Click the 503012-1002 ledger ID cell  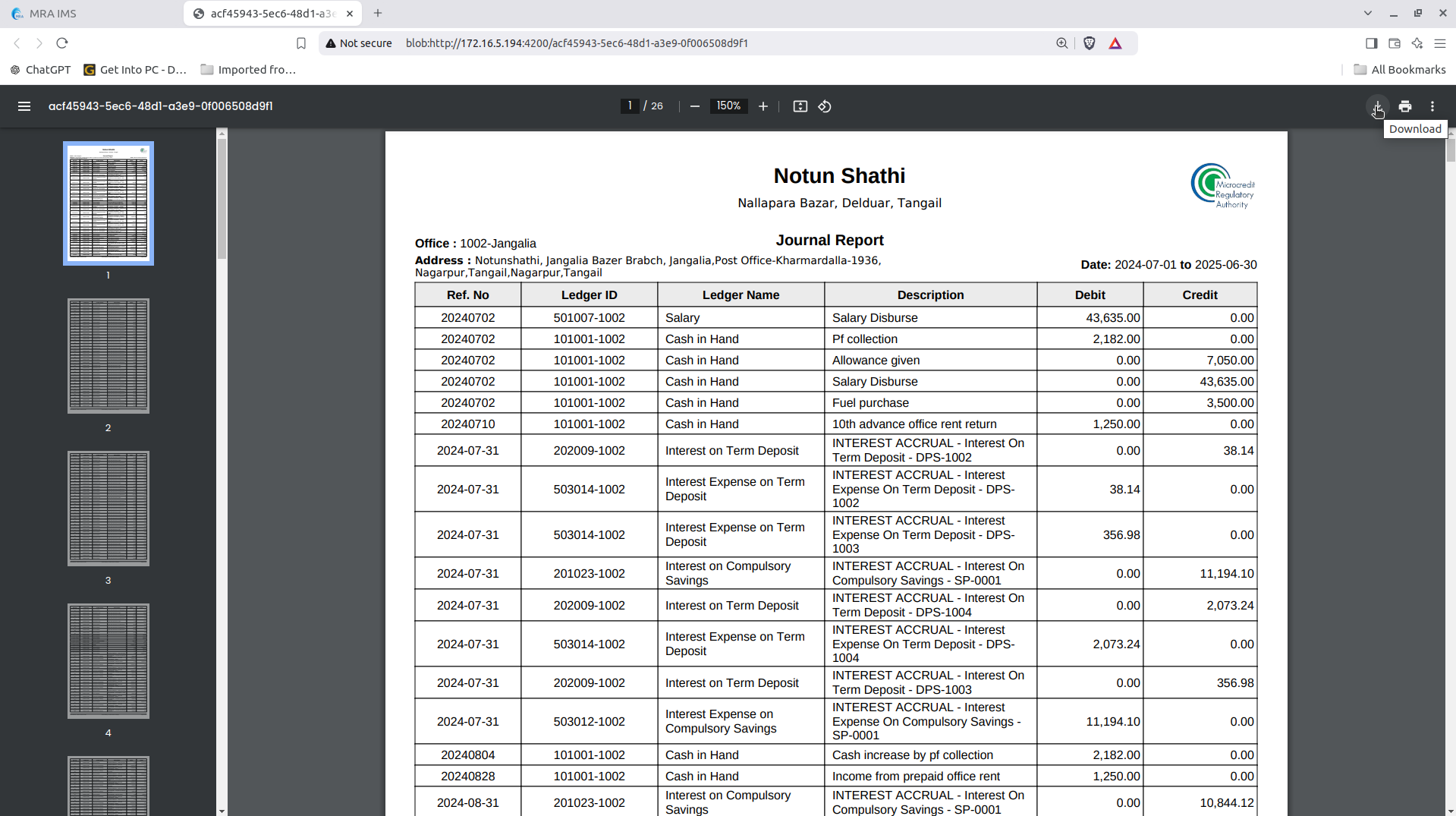point(589,721)
